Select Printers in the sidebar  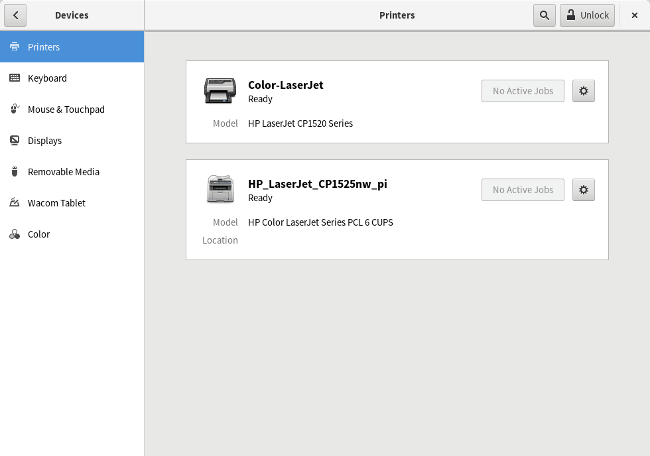click(x=44, y=47)
